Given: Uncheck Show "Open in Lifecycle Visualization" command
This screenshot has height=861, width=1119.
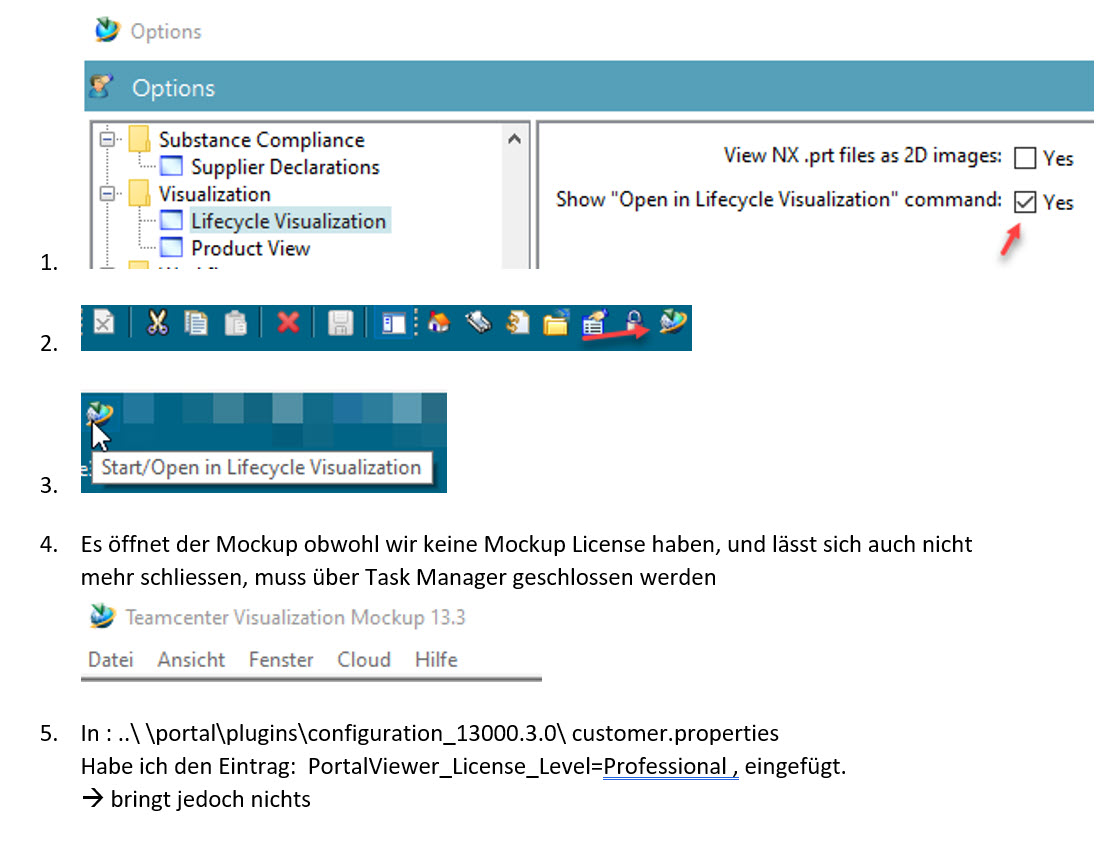Looking at the screenshot, I should pyautogui.click(x=1025, y=202).
